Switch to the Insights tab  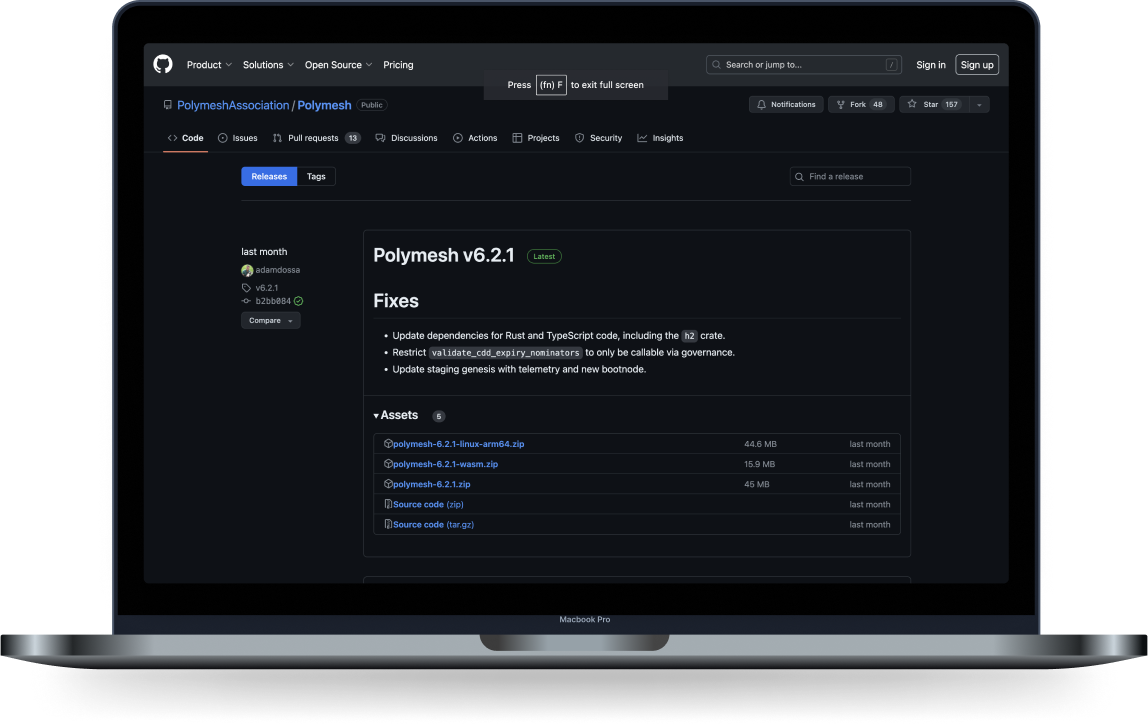[660, 138]
